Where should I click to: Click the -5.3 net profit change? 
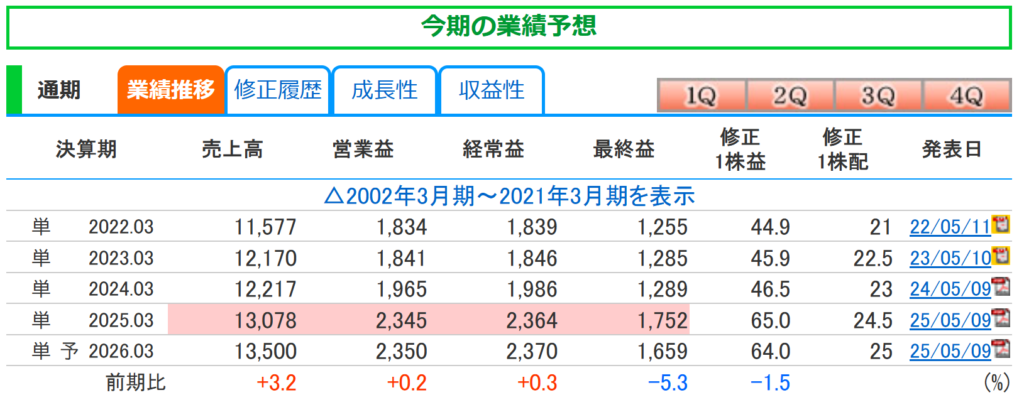pyautogui.click(x=667, y=383)
